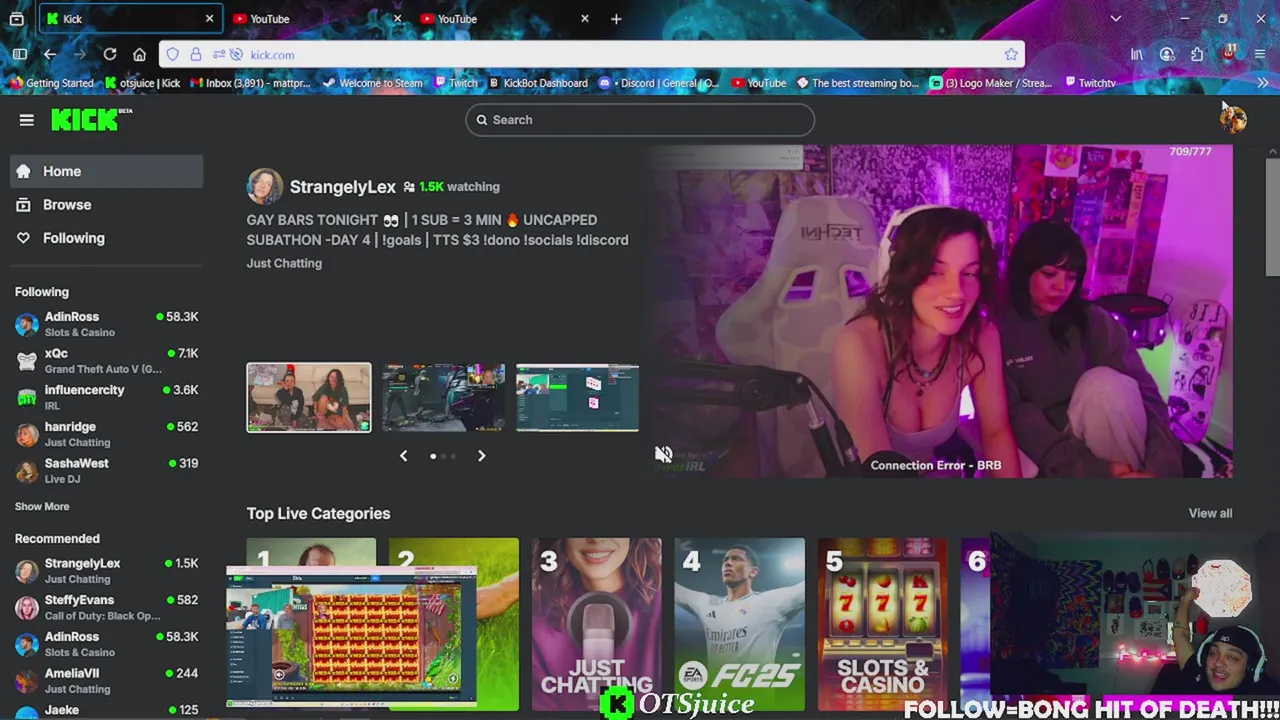
Task: Open AdinRoss in Following list
Action: tap(107, 324)
